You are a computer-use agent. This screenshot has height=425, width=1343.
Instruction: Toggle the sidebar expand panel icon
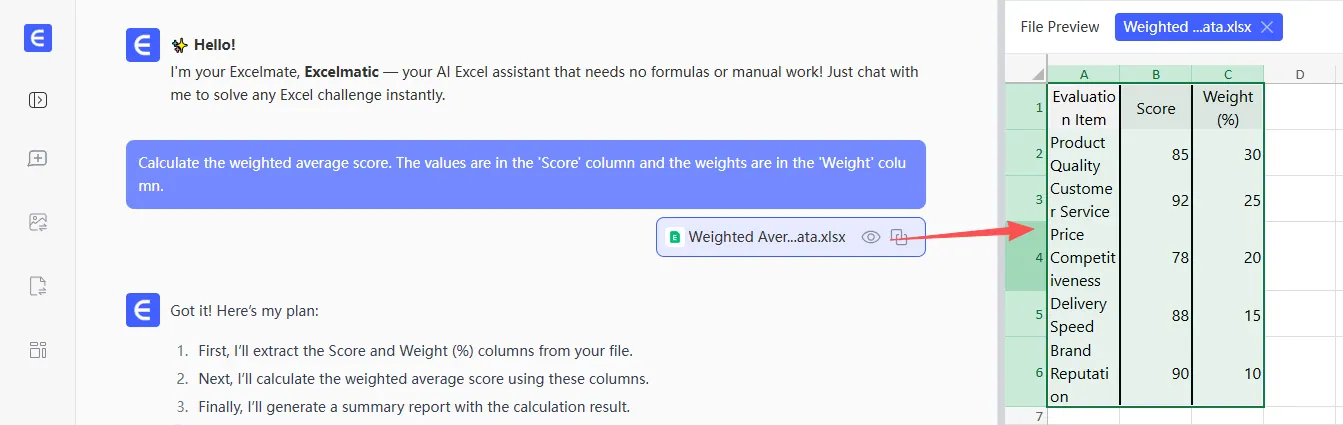[38, 100]
